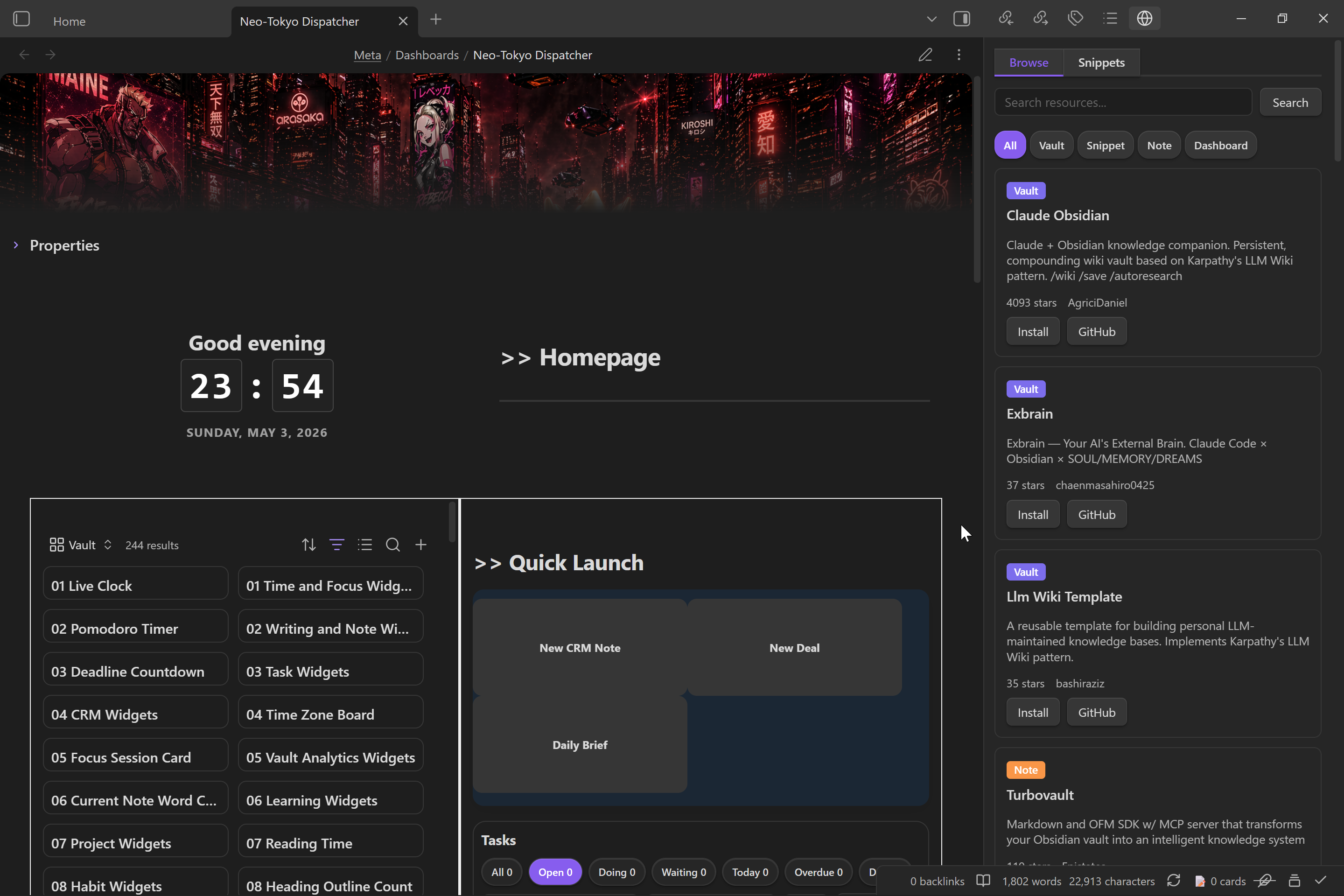Screen dimensions: 1344x896
Task: Open GitHub for Exbrain
Action: (x=1097, y=514)
